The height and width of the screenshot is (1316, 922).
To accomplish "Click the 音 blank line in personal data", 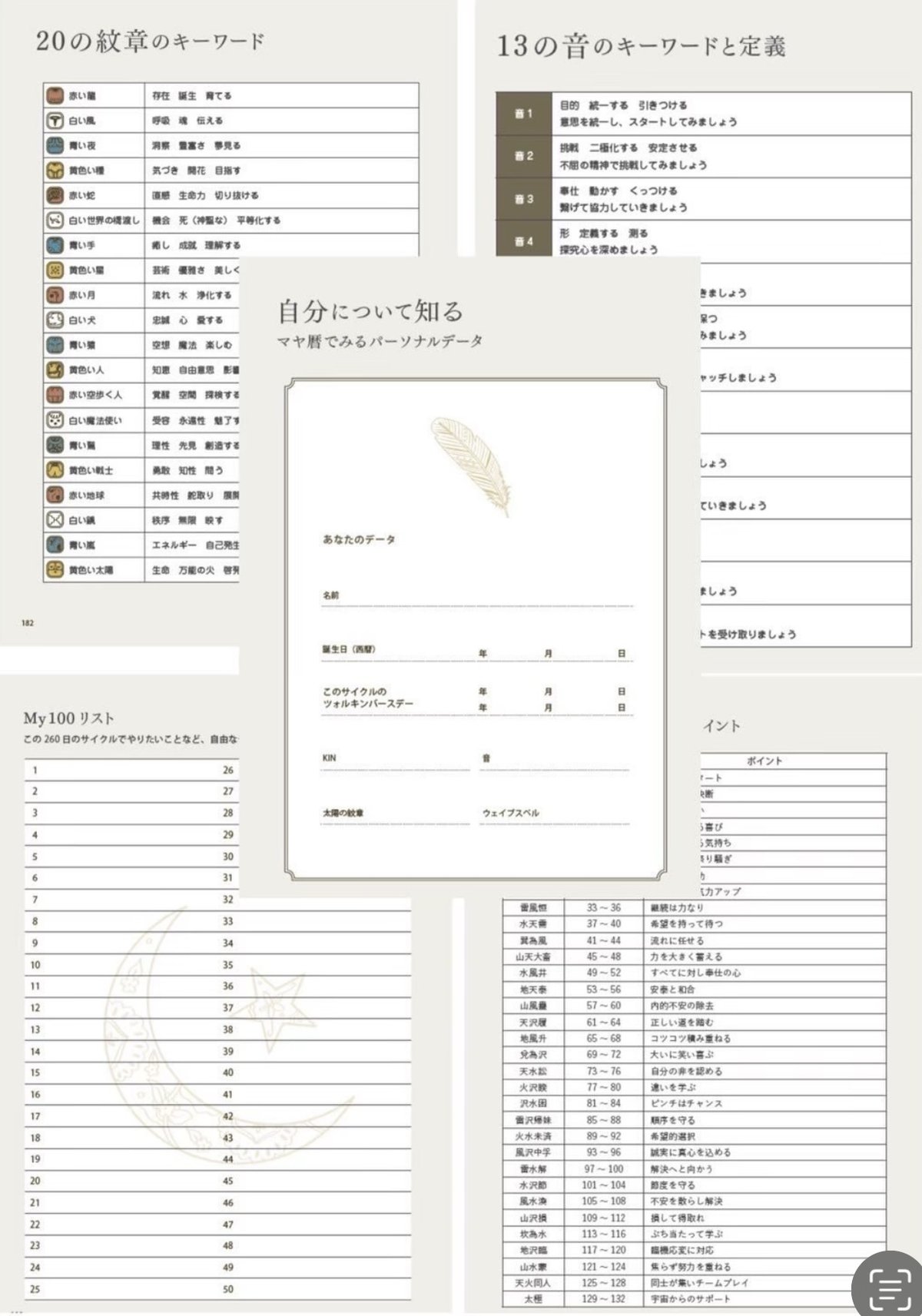I will [x=555, y=761].
